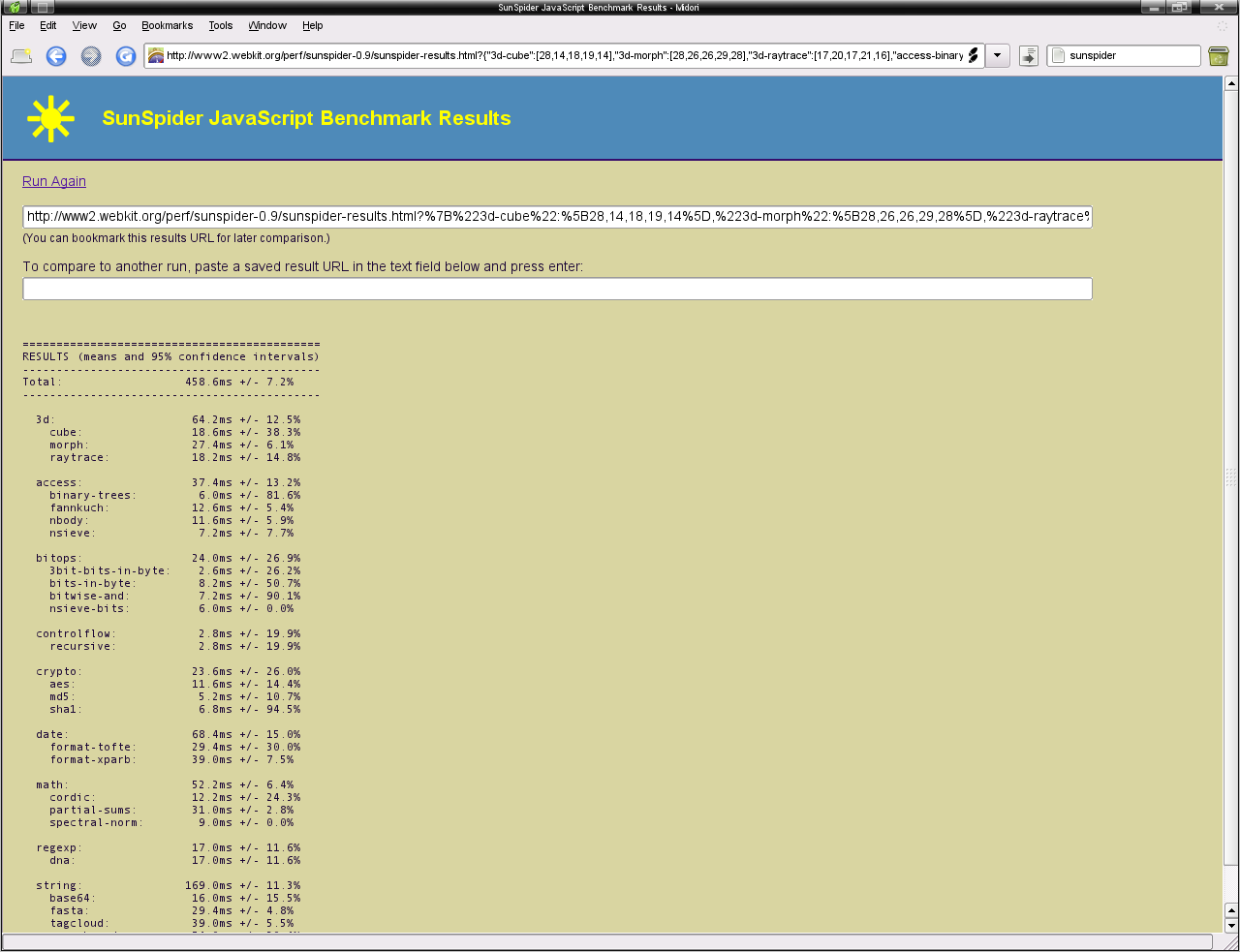1240x952 pixels.
Task: Click the tagcloud 39.0ms result row
Action: click(171, 923)
